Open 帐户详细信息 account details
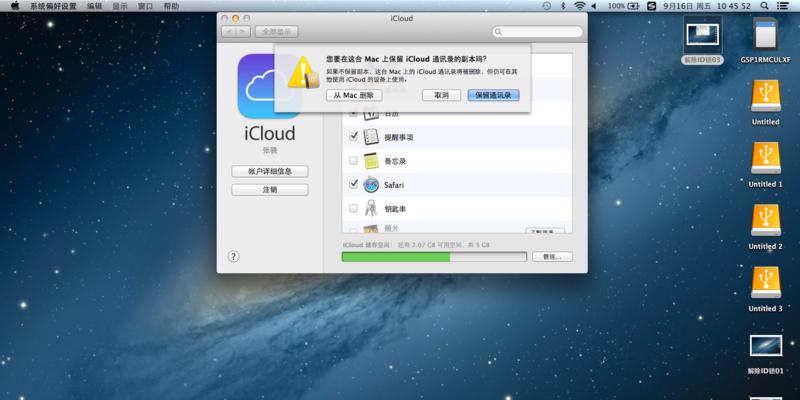Image resolution: width=800 pixels, height=400 pixels. pos(270,171)
